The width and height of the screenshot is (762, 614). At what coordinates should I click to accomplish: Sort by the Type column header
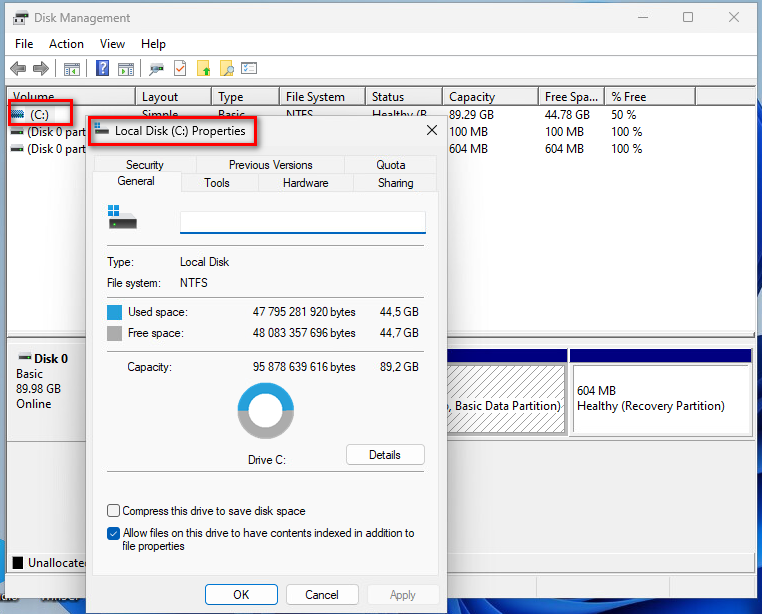tap(245, 97)
